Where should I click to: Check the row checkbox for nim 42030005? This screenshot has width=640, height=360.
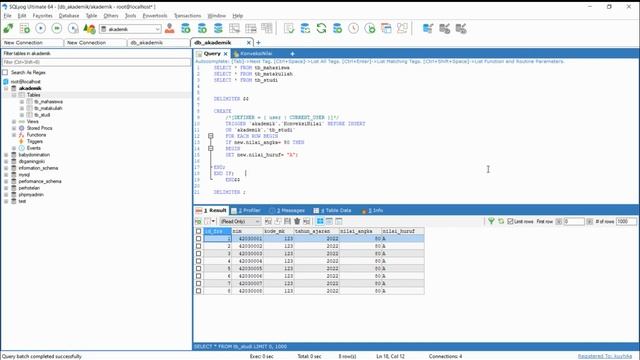pyautogui.click(x=198, y=269)
